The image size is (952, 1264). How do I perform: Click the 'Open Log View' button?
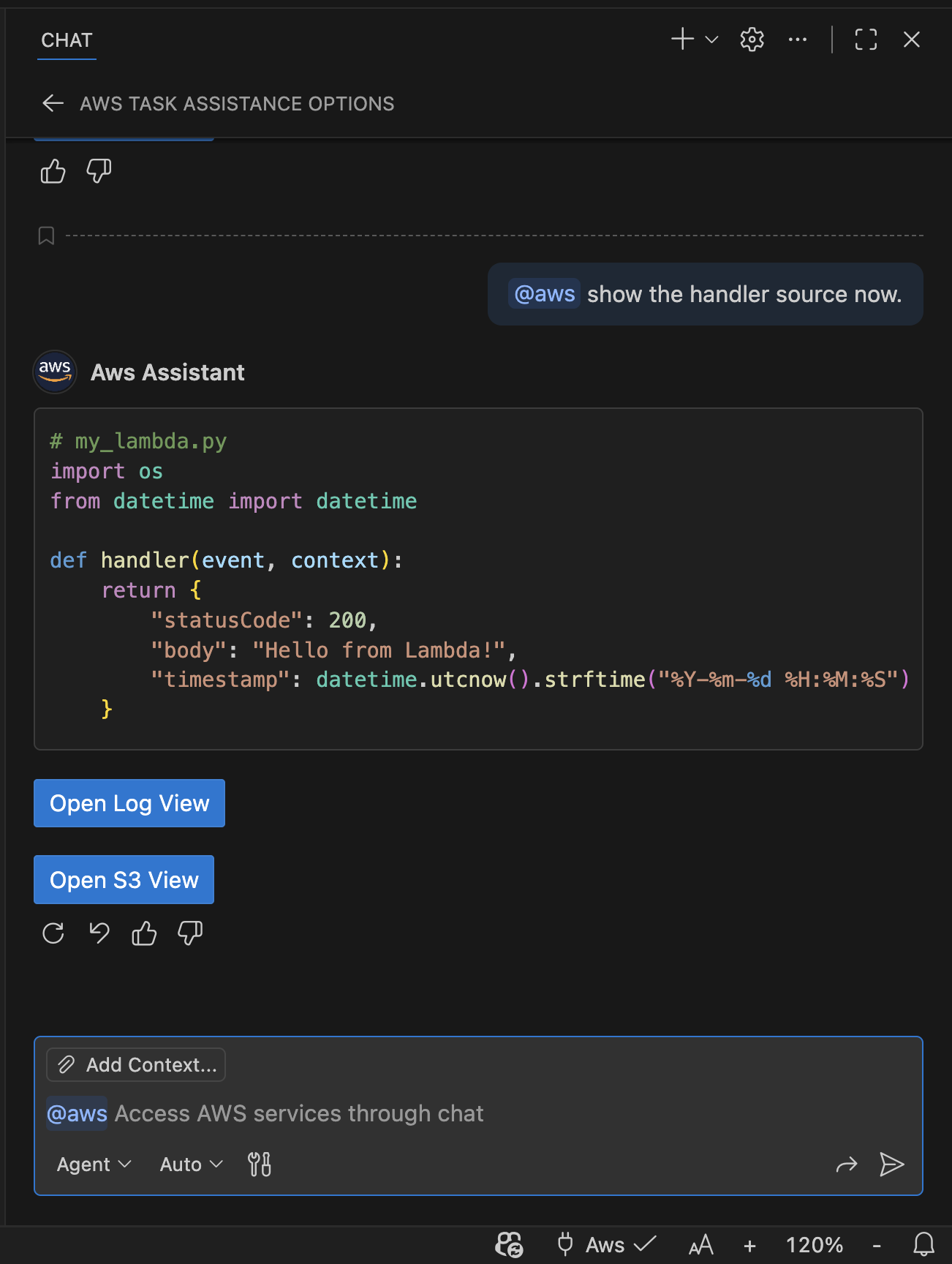pos(129,803)
